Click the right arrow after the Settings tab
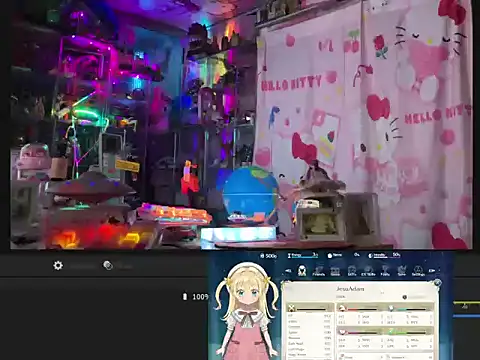The image size is (480, 360). pos(432,271)
